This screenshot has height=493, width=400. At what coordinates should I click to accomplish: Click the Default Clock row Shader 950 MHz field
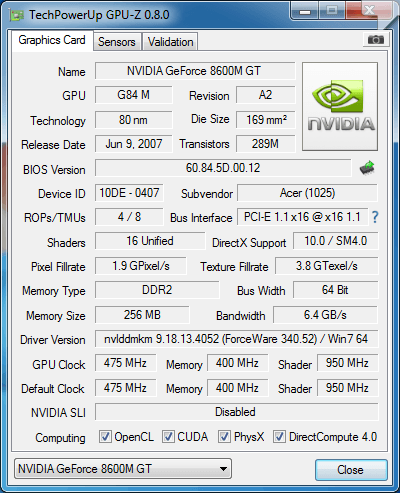click(x=347, y=388)
